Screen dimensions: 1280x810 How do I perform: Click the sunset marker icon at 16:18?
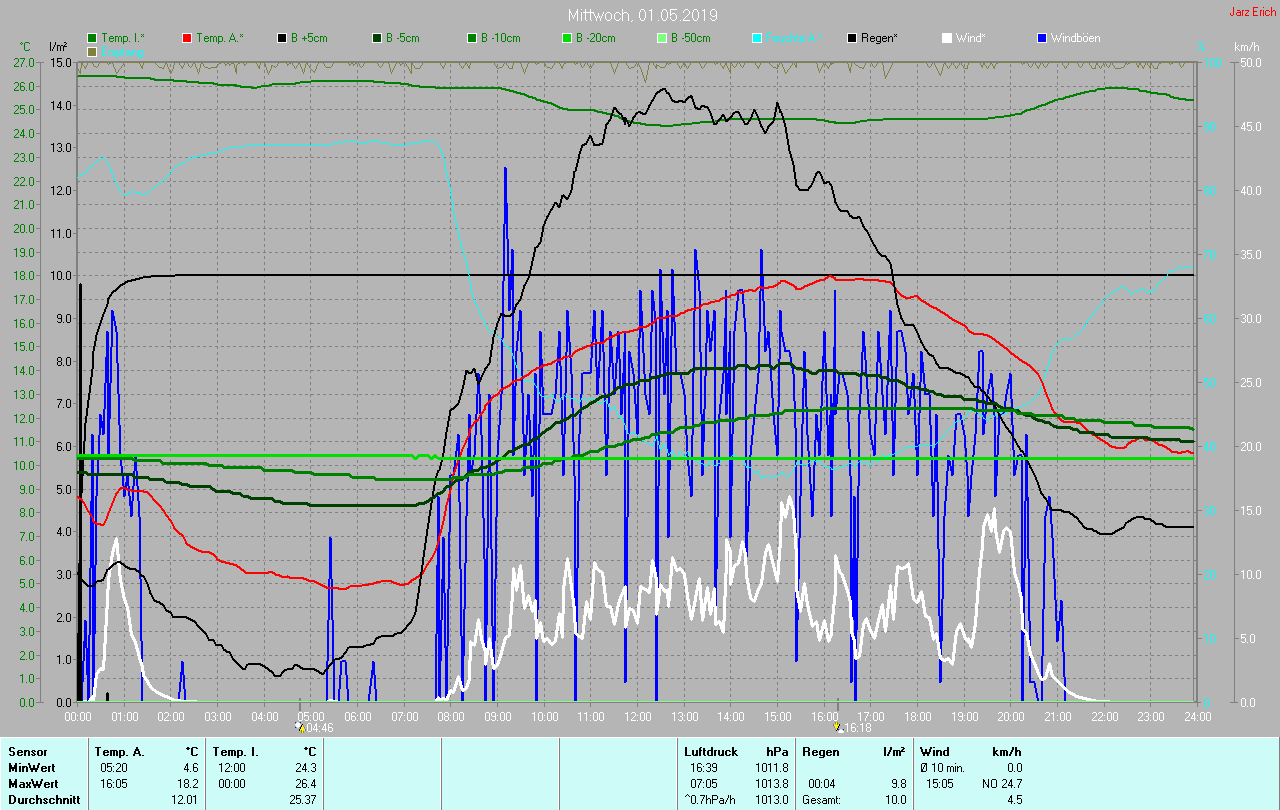pyautogui.click(x=837, y=728)
